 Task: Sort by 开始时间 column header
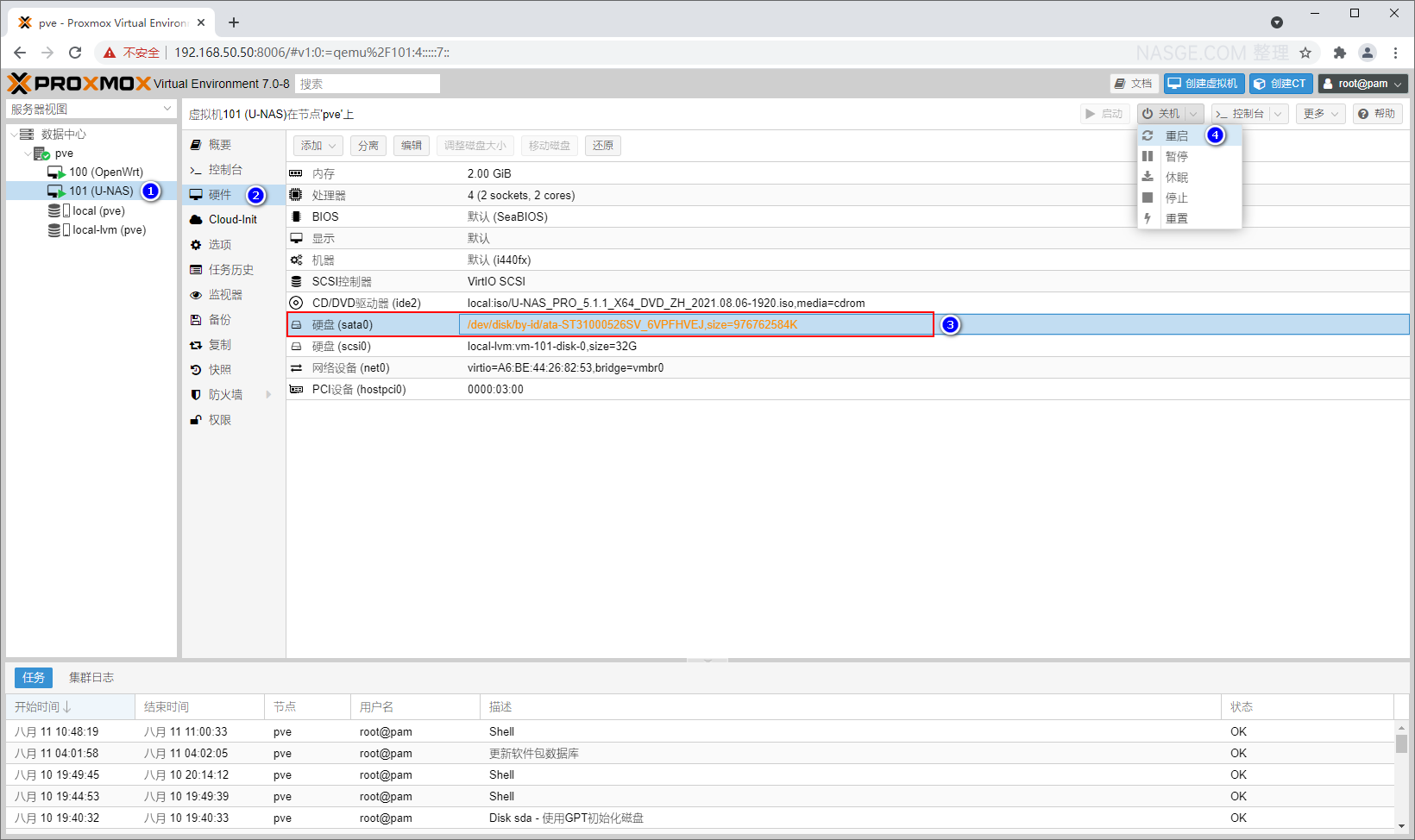(70, 707)
